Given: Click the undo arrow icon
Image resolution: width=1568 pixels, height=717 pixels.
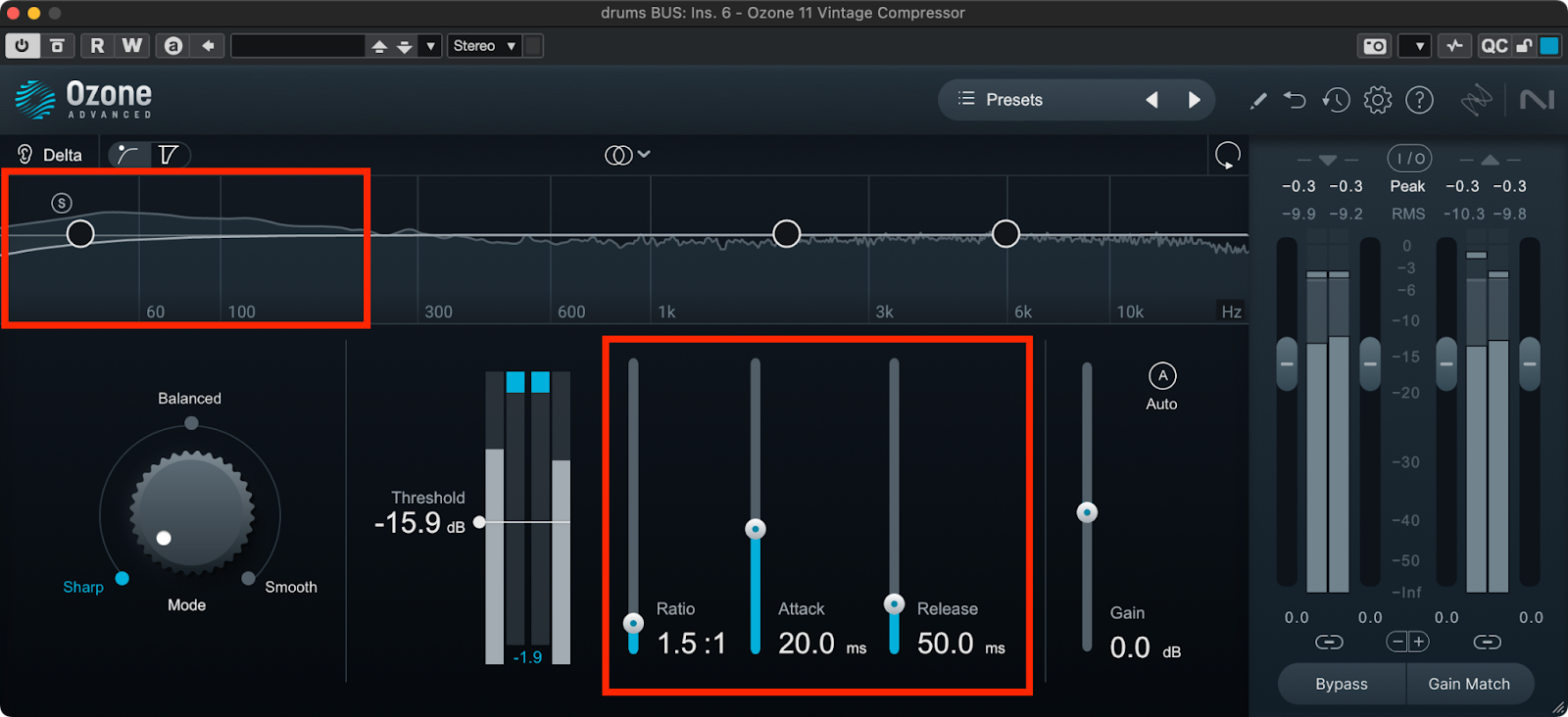Looking at the screenshot, I should click(x=1295, y=100).
